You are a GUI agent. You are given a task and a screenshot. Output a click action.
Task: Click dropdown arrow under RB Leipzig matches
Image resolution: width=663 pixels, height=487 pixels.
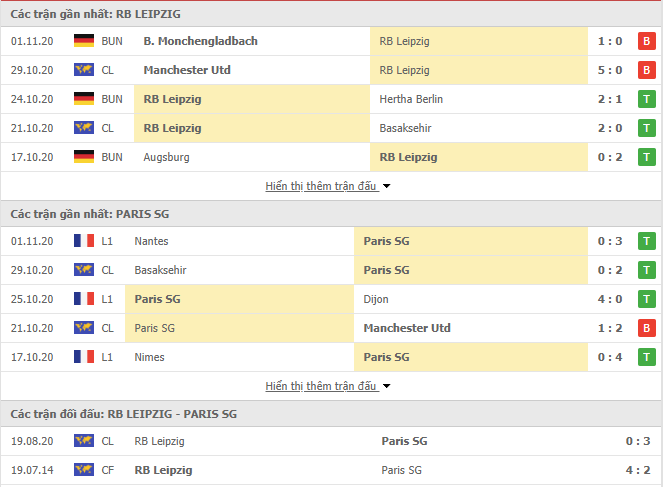click(386, 186)
